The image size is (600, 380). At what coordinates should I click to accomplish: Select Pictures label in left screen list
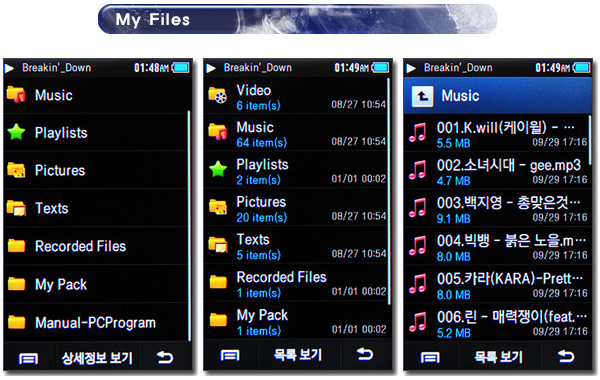click(60, 171)
